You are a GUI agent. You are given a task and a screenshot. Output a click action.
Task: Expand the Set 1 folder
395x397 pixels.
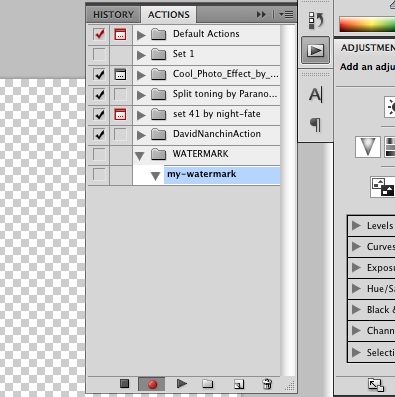tap(141, 55)
